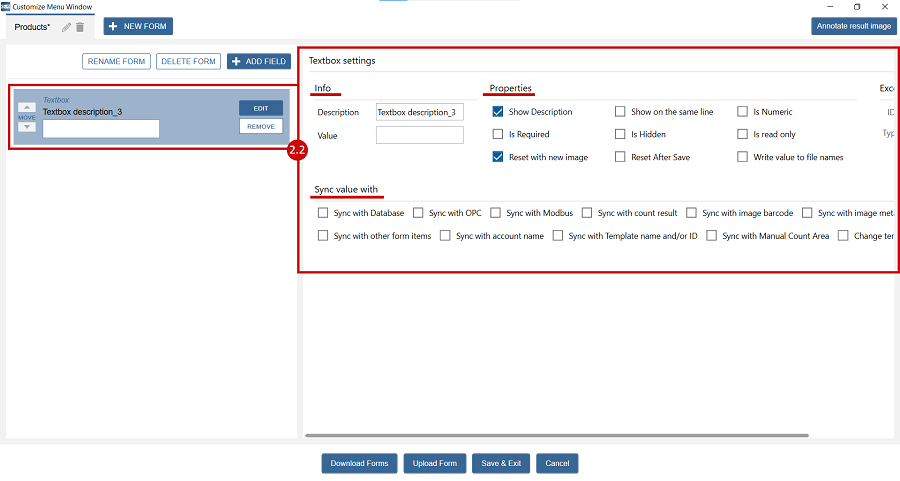This screenshot has height=481, width=900.
Task: Open Annotate result image
Action: [x=853, y=26]
